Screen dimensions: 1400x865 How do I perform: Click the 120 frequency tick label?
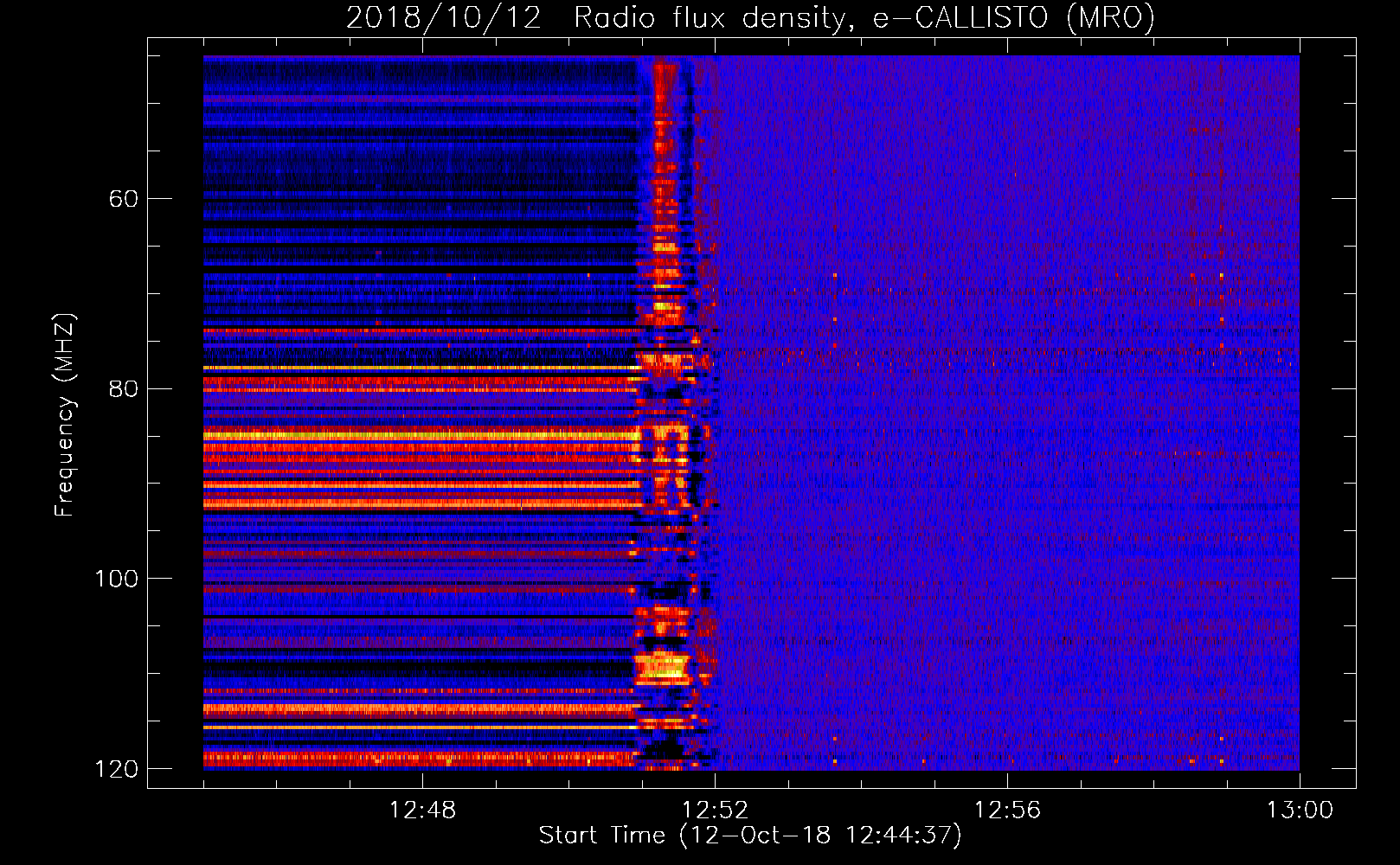(x=116, y=768)
